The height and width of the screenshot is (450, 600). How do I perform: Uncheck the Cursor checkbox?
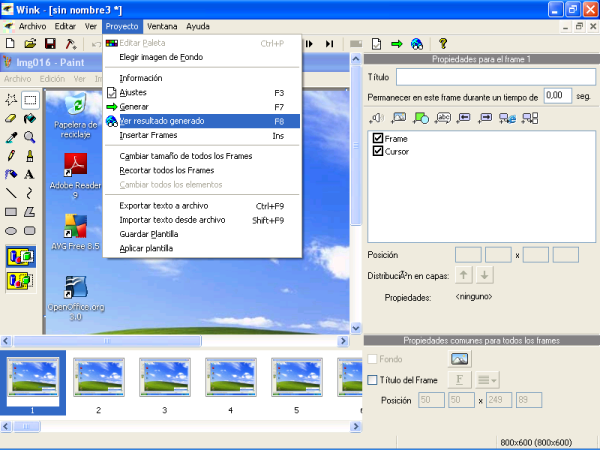coord(378,151)
